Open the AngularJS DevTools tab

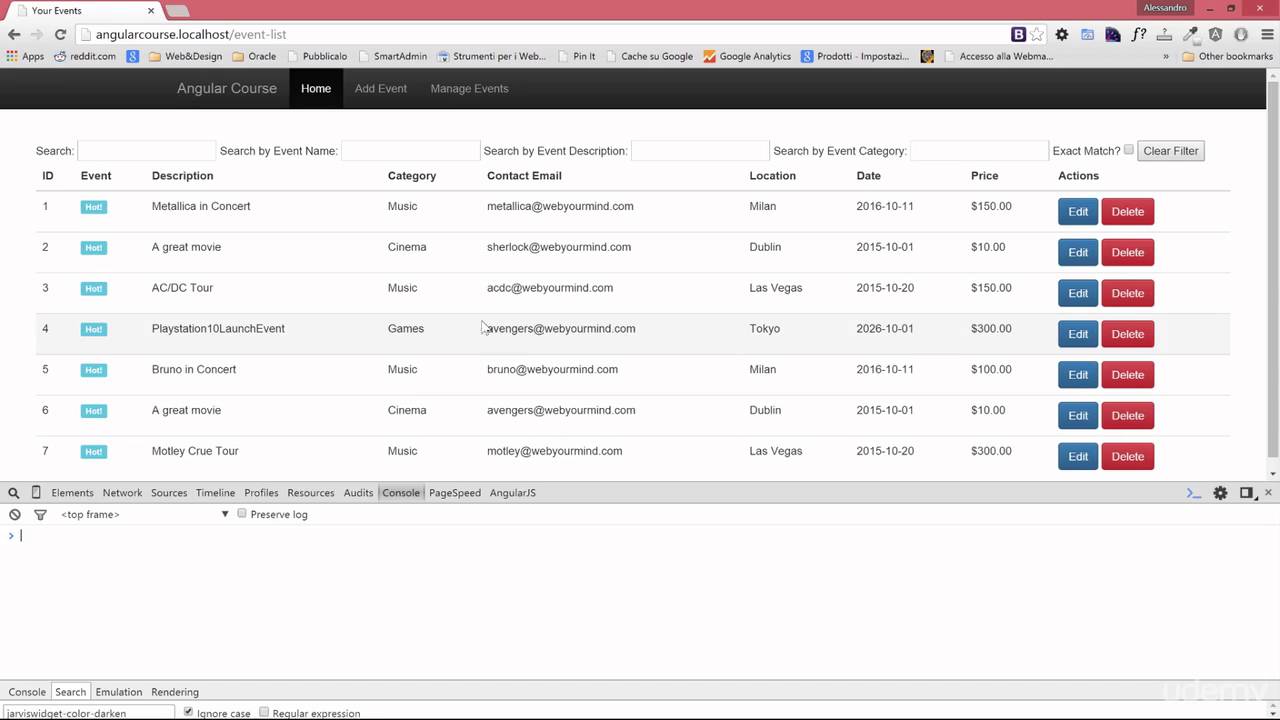(x=513, y=493)
